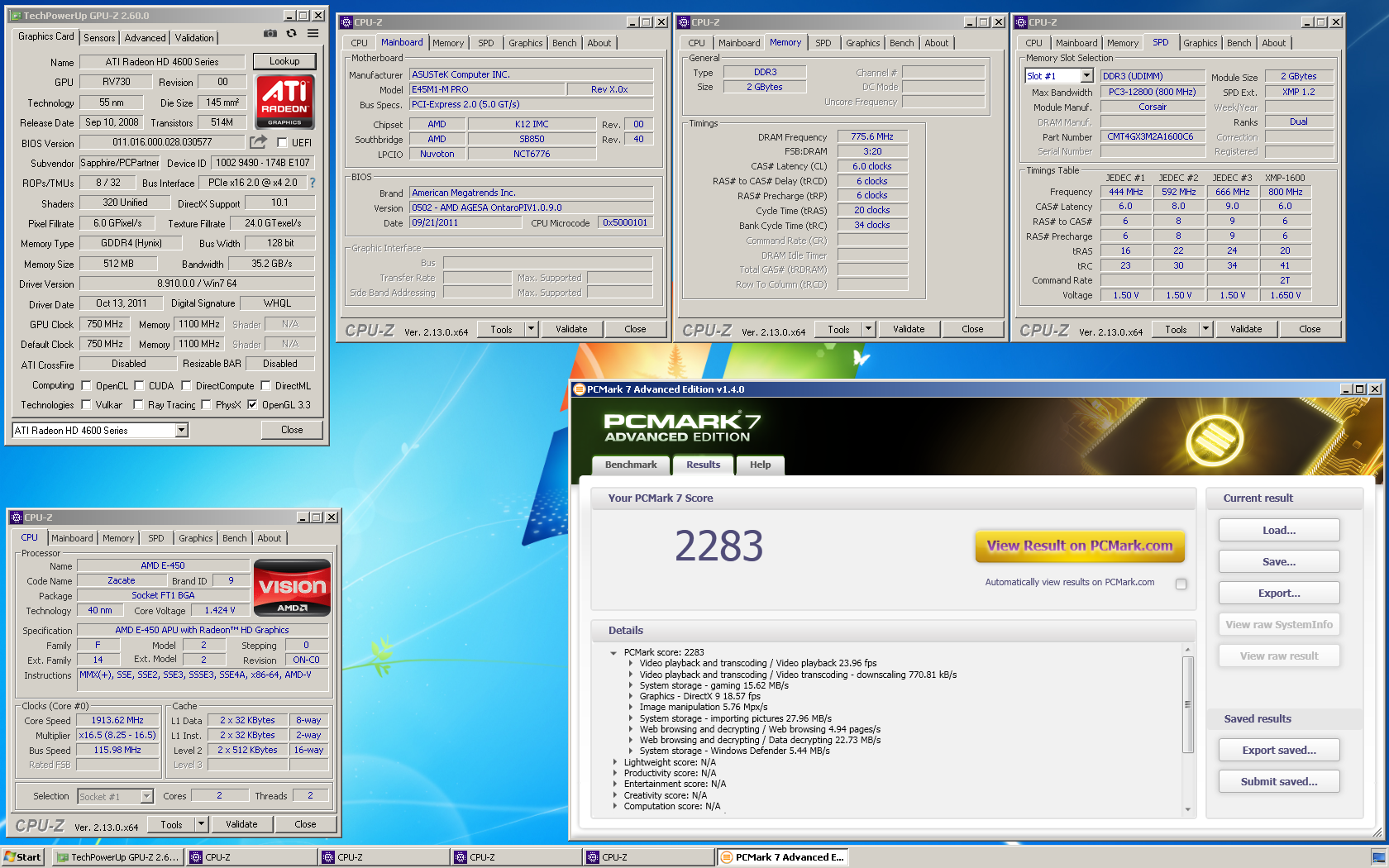Toggle the CUDA checkbox
1389x868 pixels.
139,385
